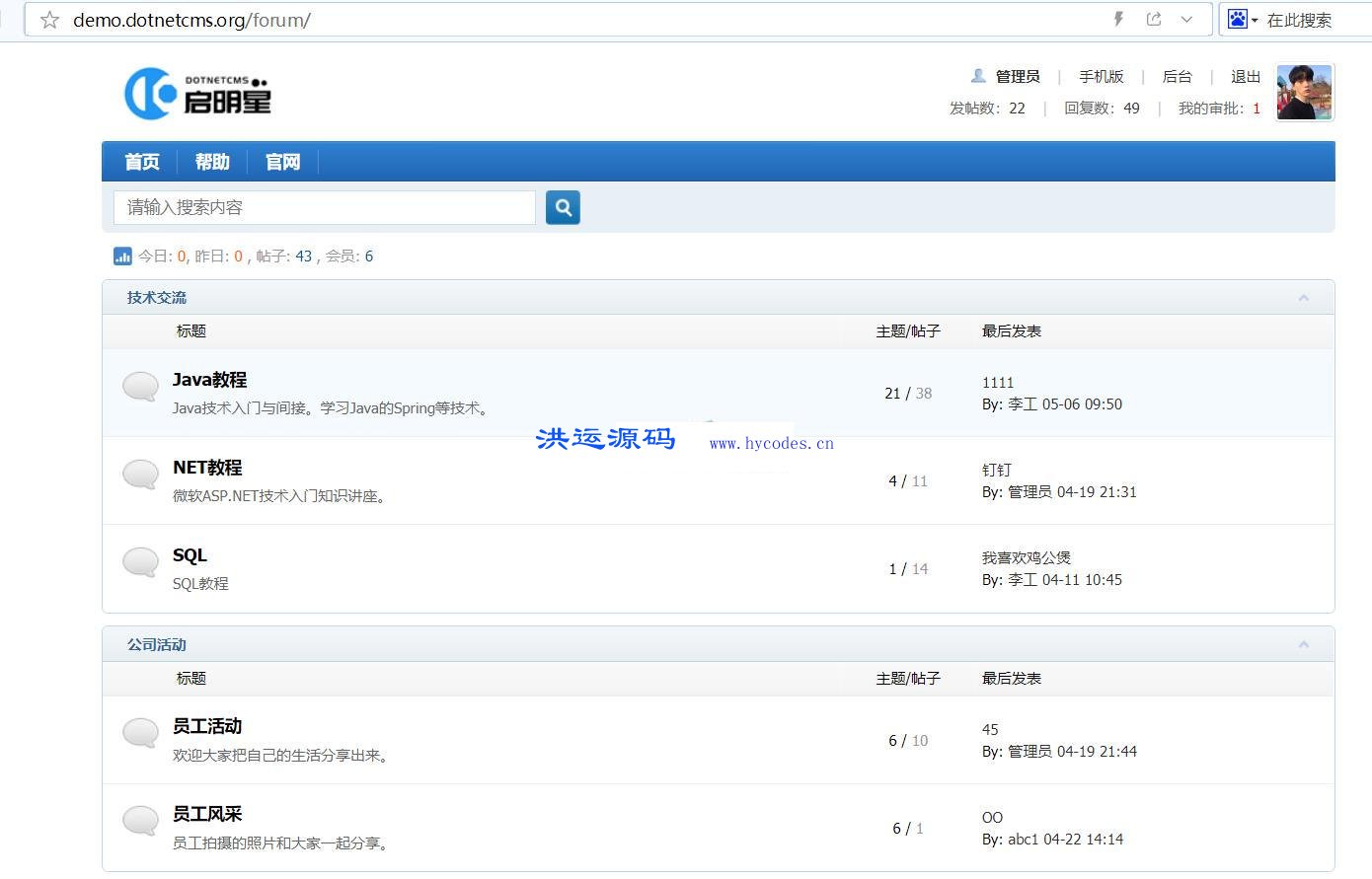Click the bookmark star icon in address bar
The width and height of the screenshot is (1372, 879).
(x=49, y=20)
